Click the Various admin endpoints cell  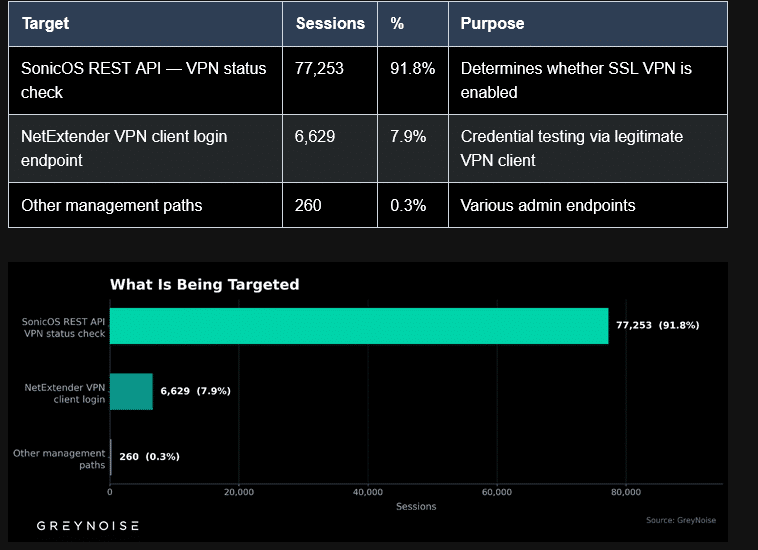(547, 205)
